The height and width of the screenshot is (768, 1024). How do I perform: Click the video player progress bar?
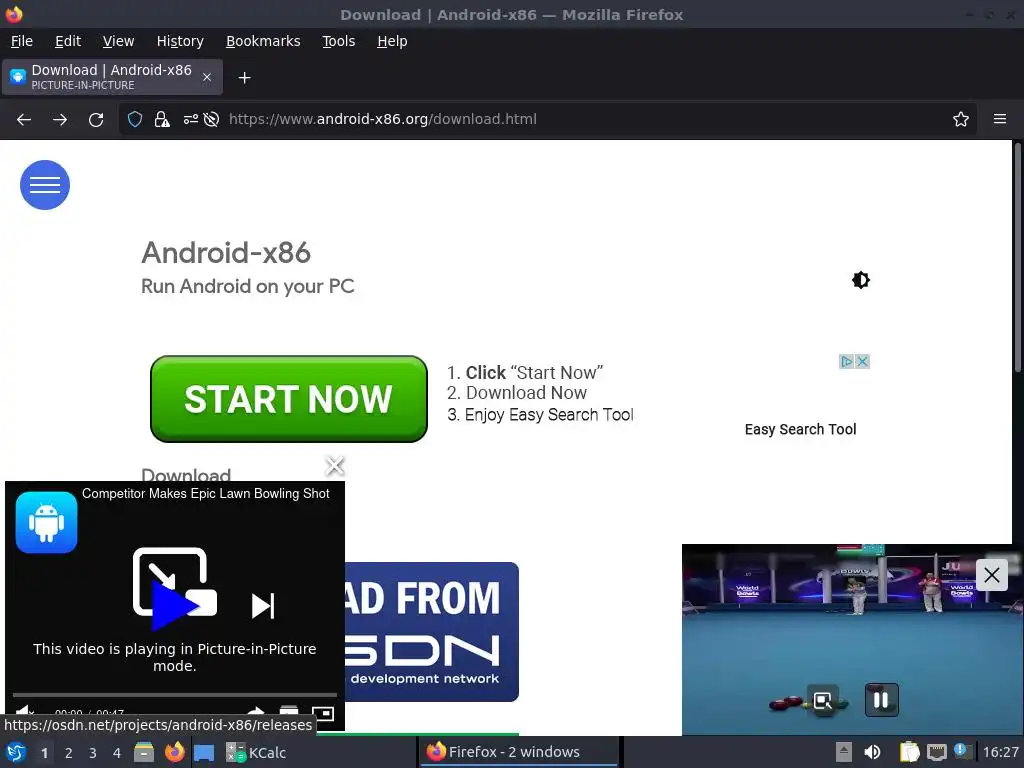pos(174,695)
